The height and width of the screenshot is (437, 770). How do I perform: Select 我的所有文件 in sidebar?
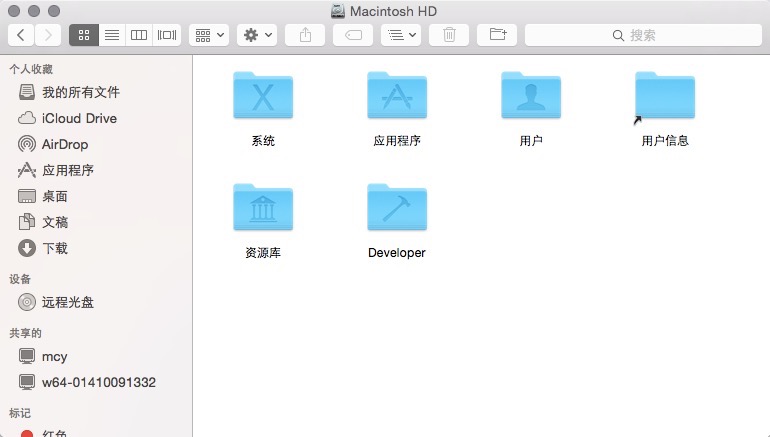[96, 92]
